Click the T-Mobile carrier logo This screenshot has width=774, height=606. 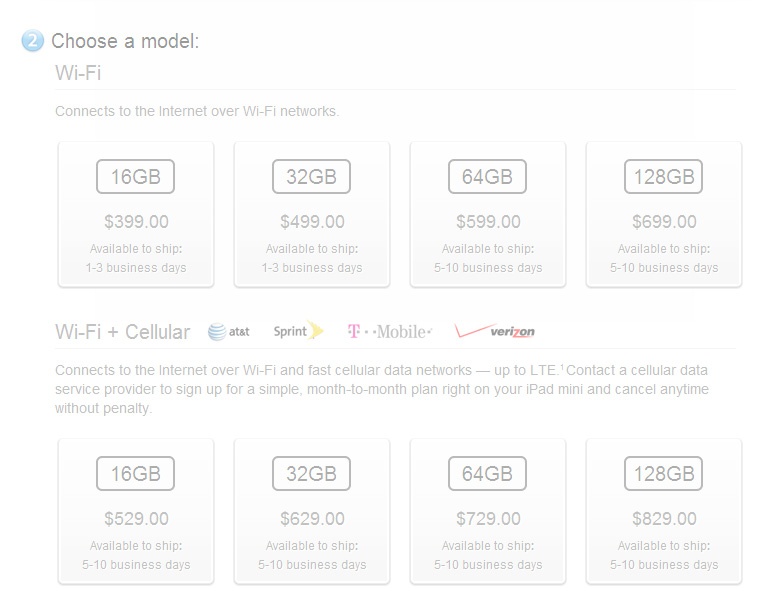(389, 331)
